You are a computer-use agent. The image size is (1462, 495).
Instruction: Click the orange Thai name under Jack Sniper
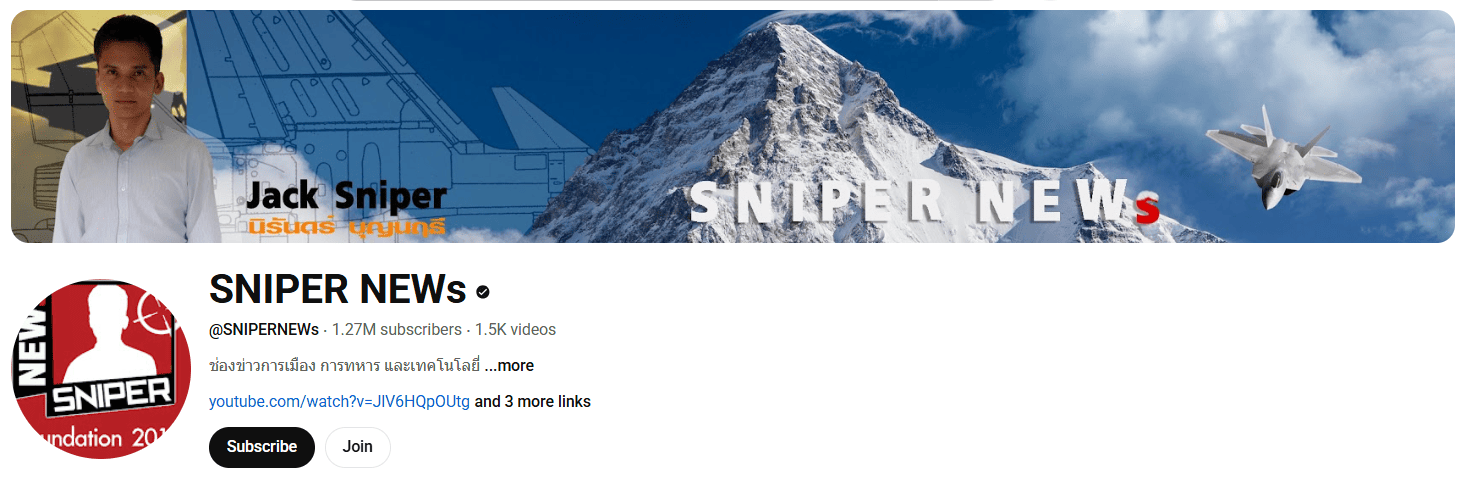[x=347, y=227]
